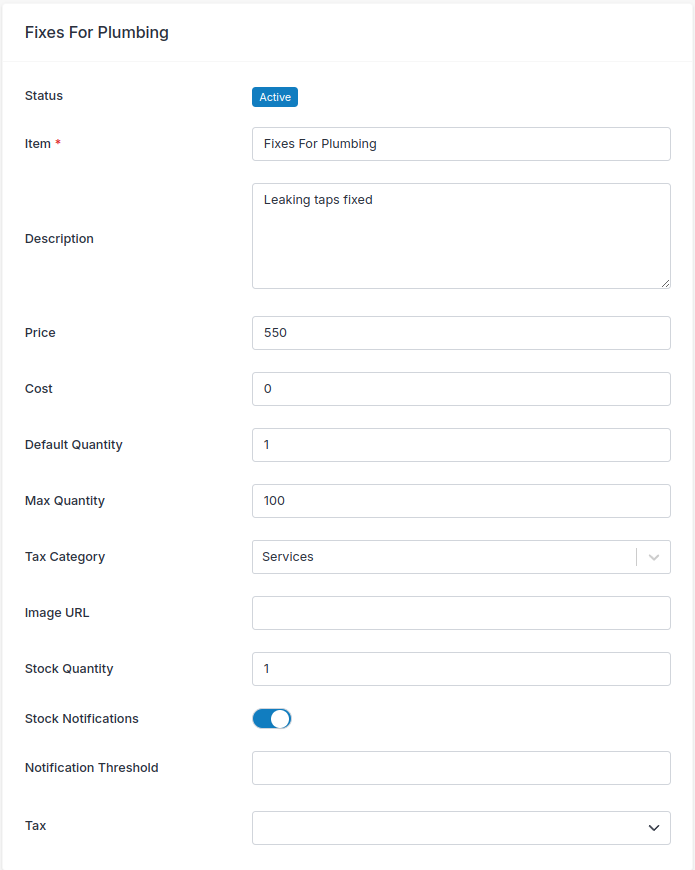695x870 pixels.
Task: Click the Max Quantity field showing 100
Action: [x=461, y=501]
